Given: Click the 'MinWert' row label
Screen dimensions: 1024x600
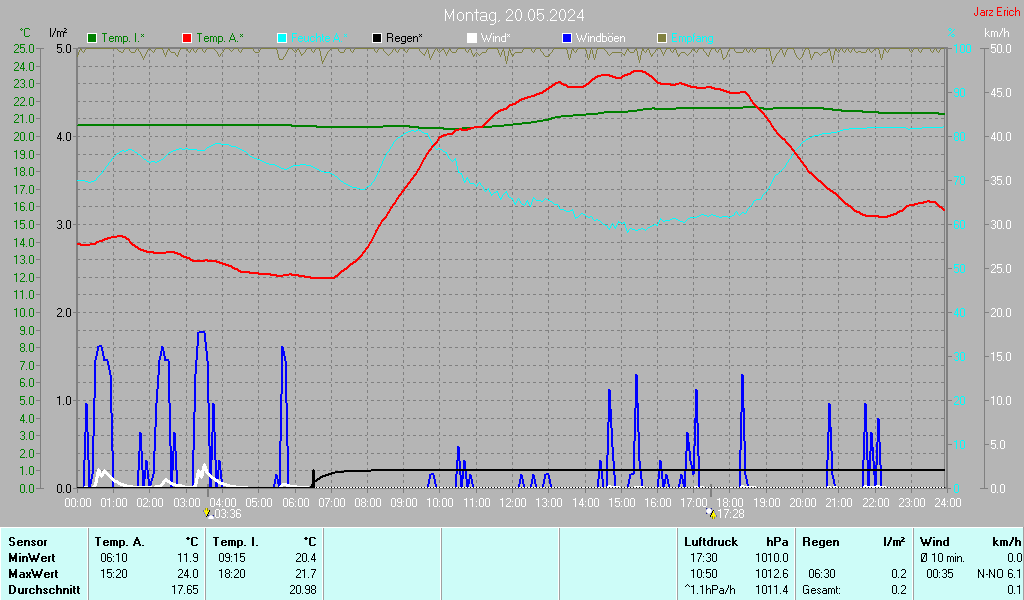Looking at the screenshot, I should (31, 558).
